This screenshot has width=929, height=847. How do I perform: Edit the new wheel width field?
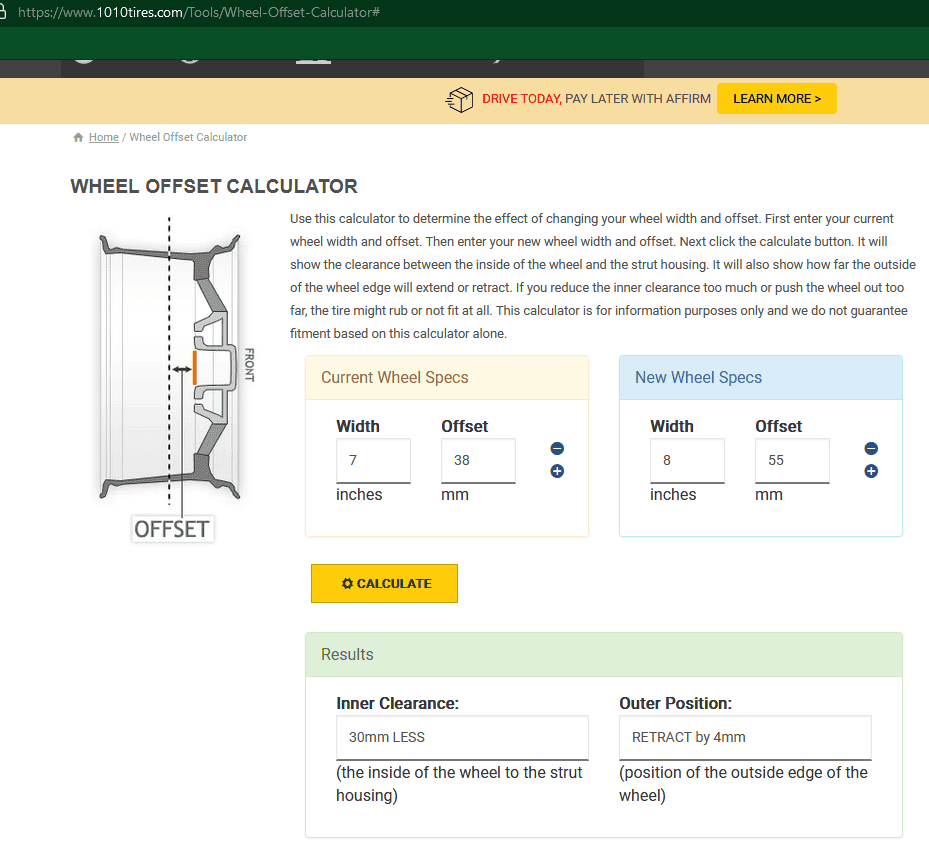[687, 460]
